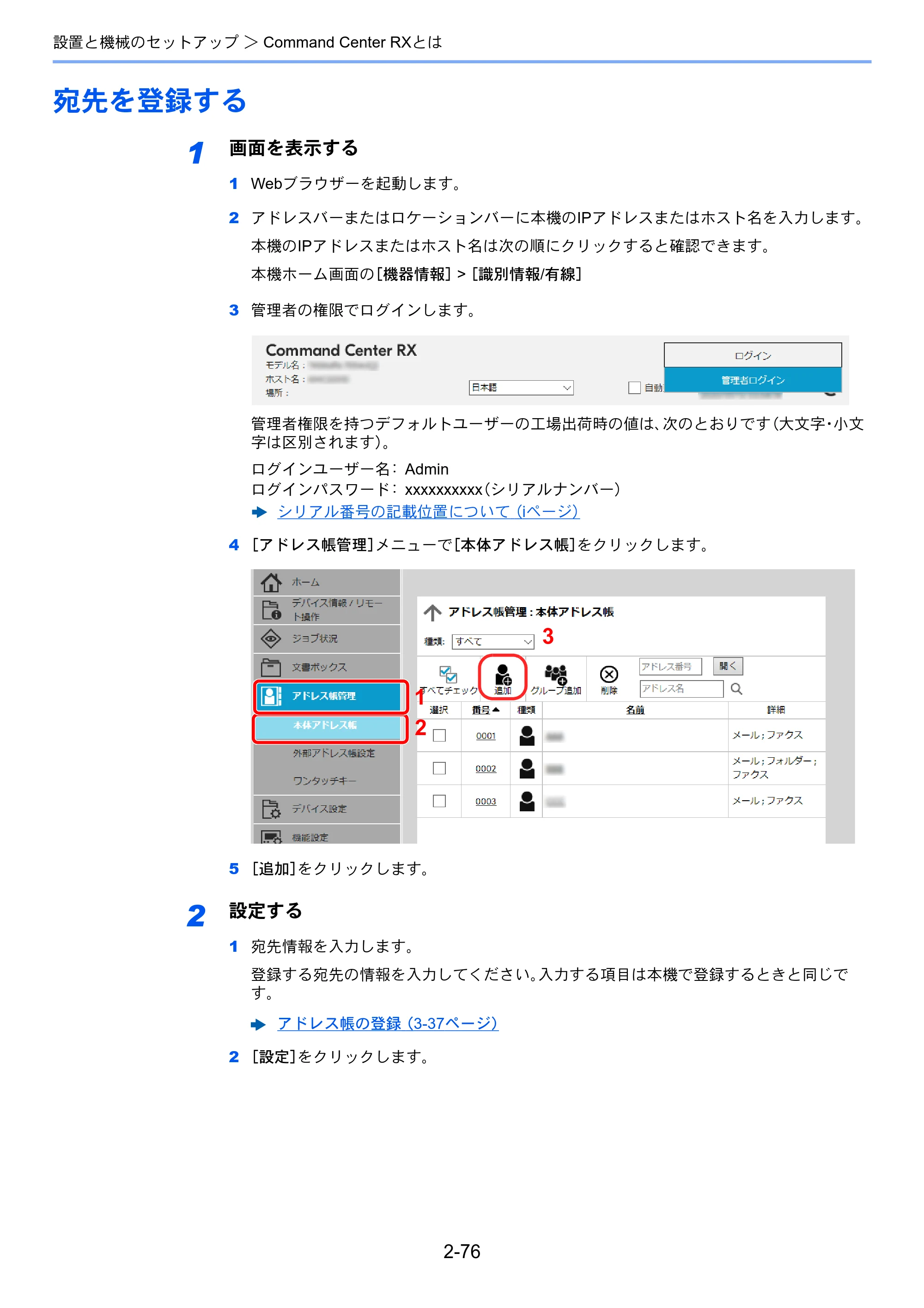Open the 種類 すべて dropdown
Viewport: 924px width, 1308px height.
pyautogui.click(x=493, y=641)
